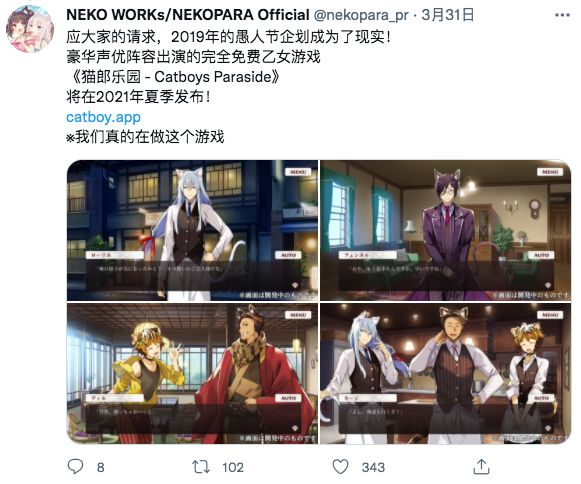The height and width of the screenshot is (484, 581).
Task: Click MENU button in top-right game image
Action: click(x=550, y=172)
